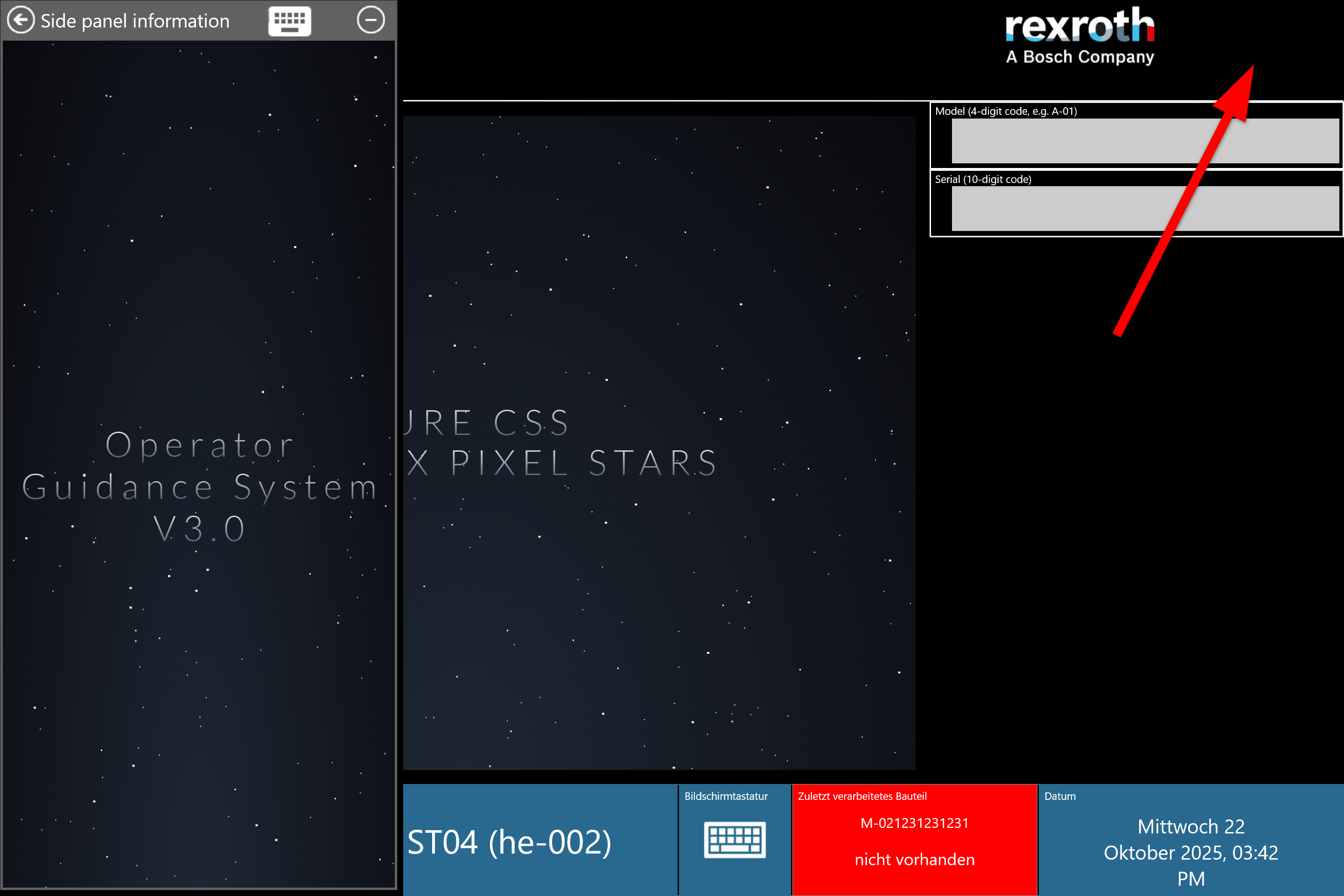The width and height of the screenshot is (1344, 896).
Task: Open the Bildschirmtastatur on-screen keyboard icon
Action: tap(734, 840)
